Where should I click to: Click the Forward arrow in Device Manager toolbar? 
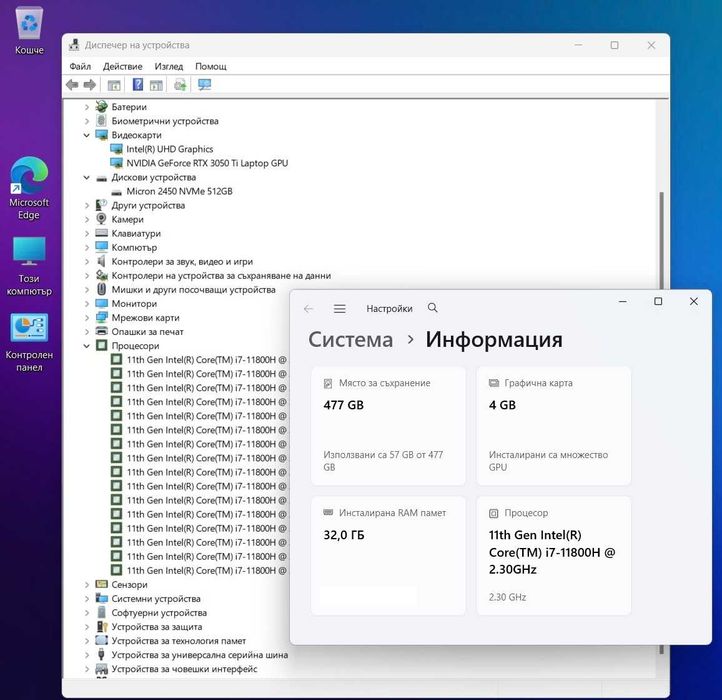pos(89,85)
